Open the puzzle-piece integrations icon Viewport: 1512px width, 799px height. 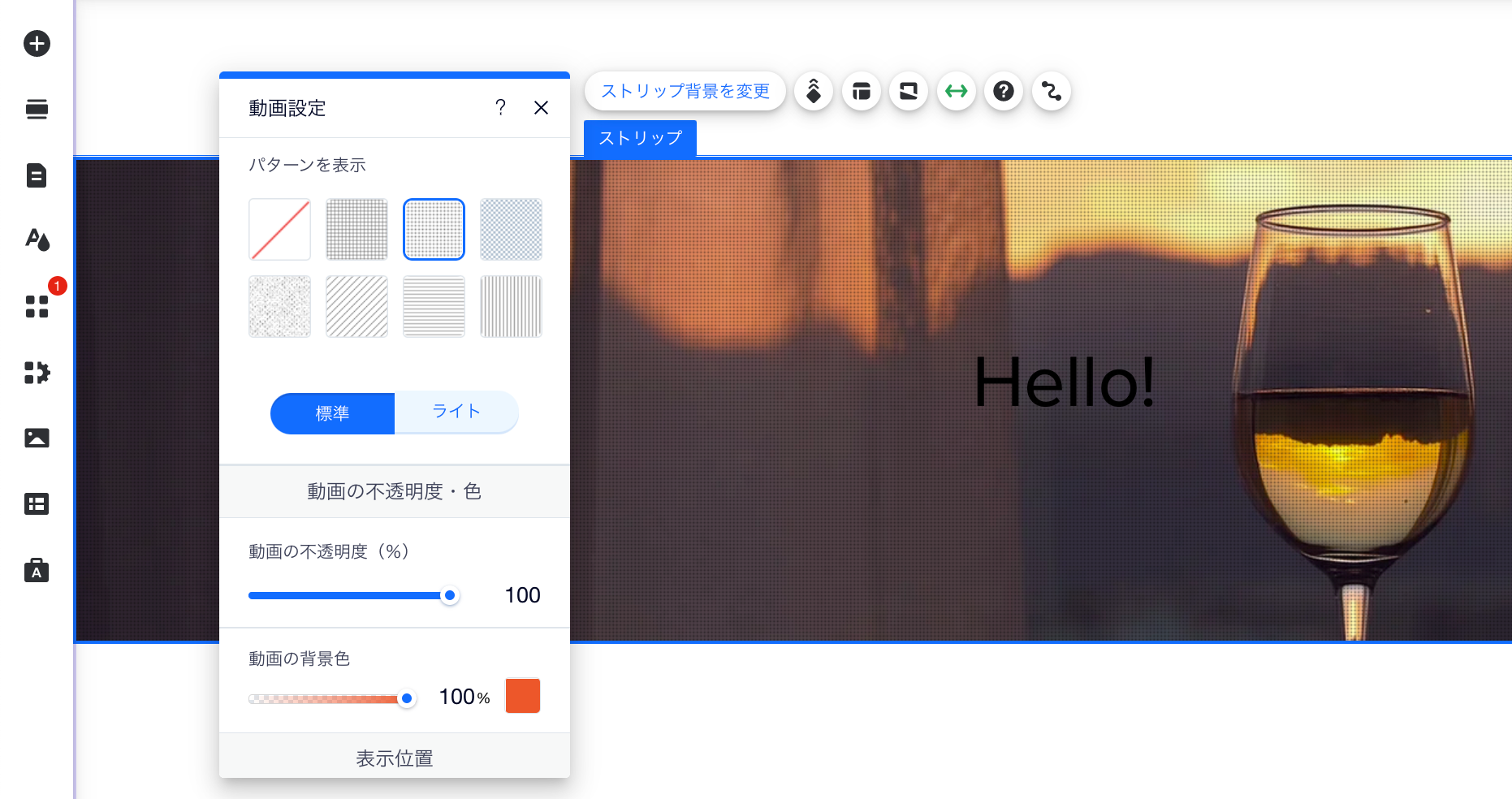(x=37, y=373)
